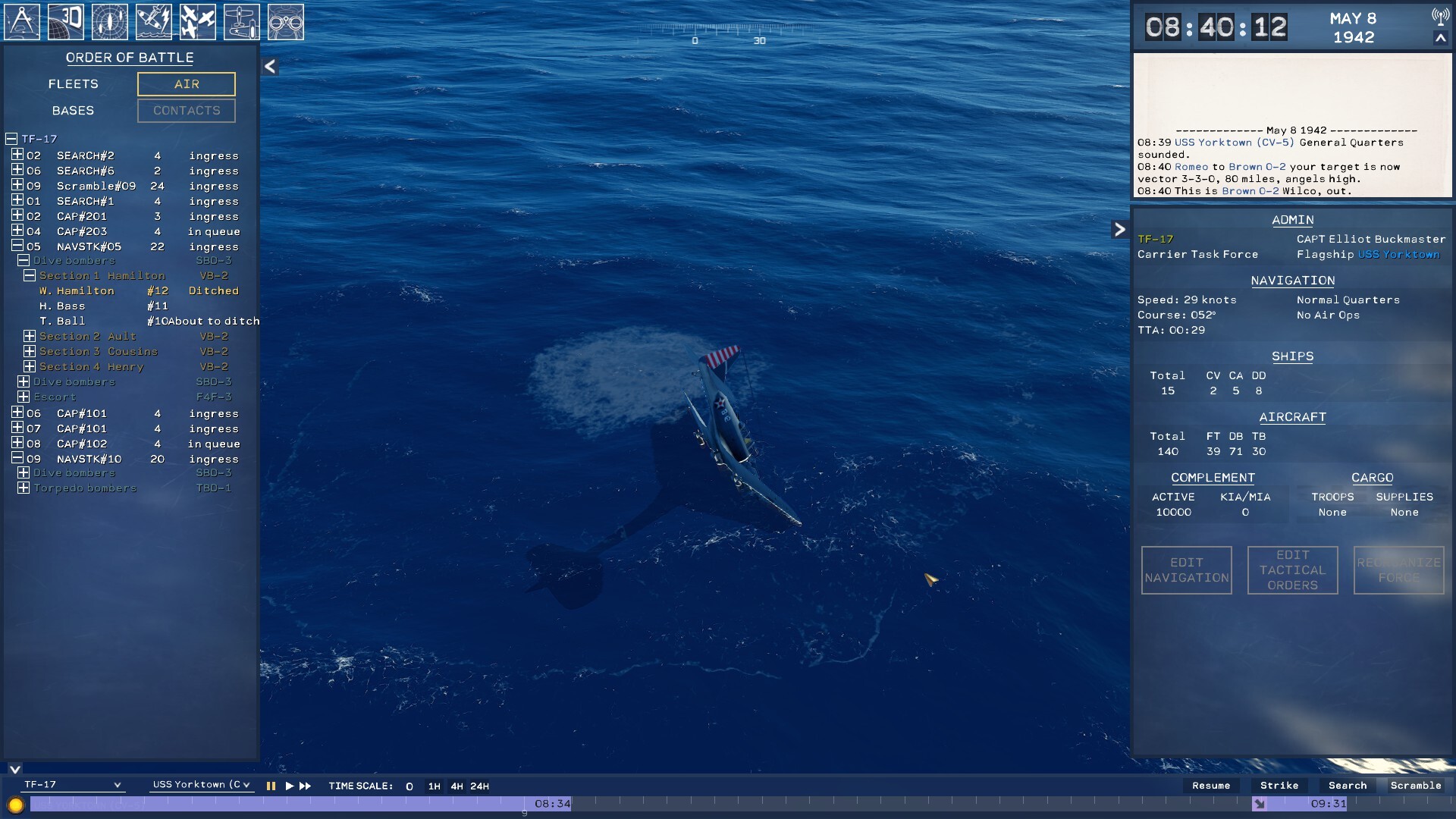Expand Section 2 Ault

tap(29, 336)
